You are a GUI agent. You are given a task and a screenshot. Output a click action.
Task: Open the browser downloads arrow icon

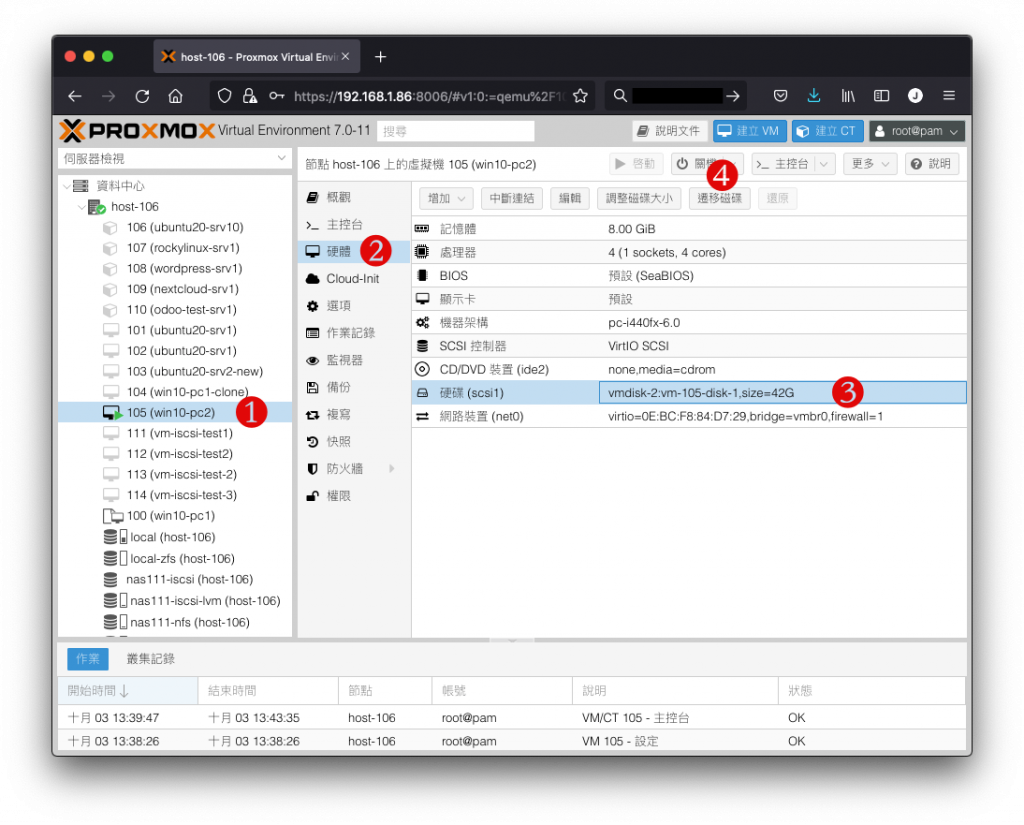pyautogui.click(x=814, y=96)
